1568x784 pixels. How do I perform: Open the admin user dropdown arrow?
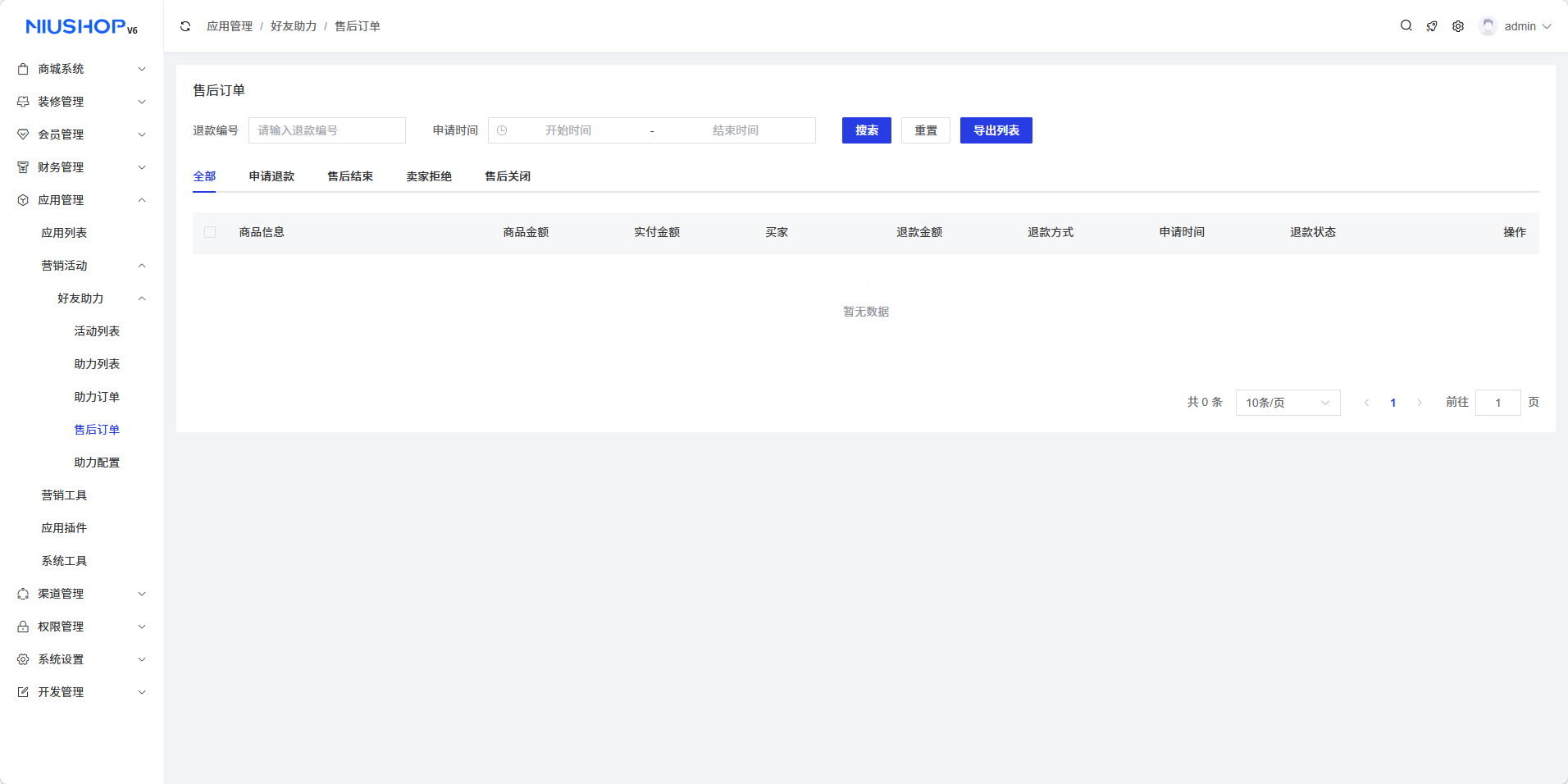pyautogui.click(x=1547, y=26)
